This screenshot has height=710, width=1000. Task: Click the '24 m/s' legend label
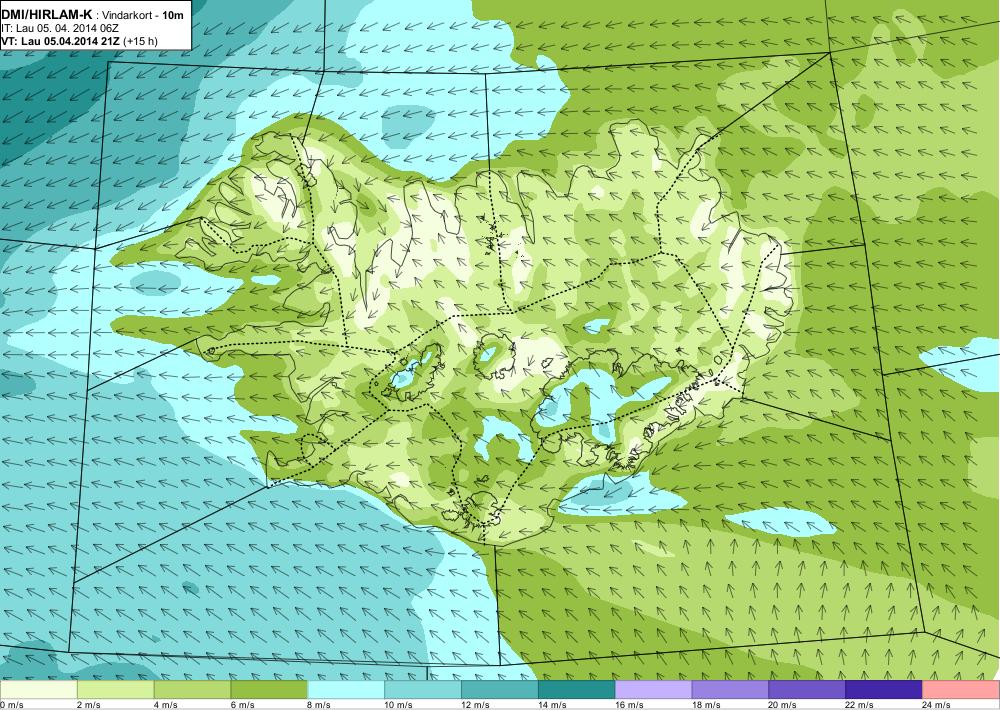pos(937,705)
